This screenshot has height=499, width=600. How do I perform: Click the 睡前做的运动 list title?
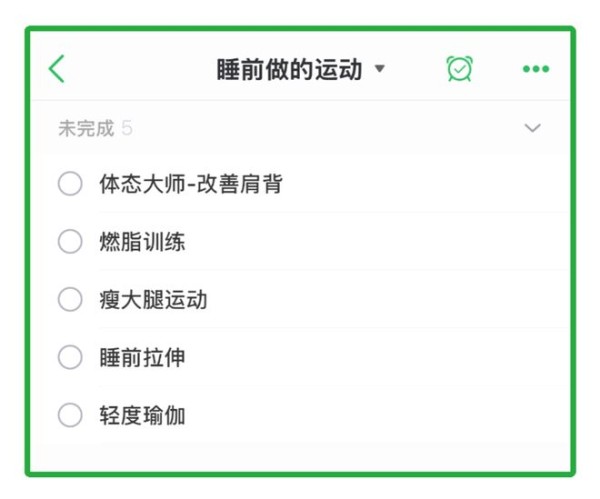pos(289,69)
